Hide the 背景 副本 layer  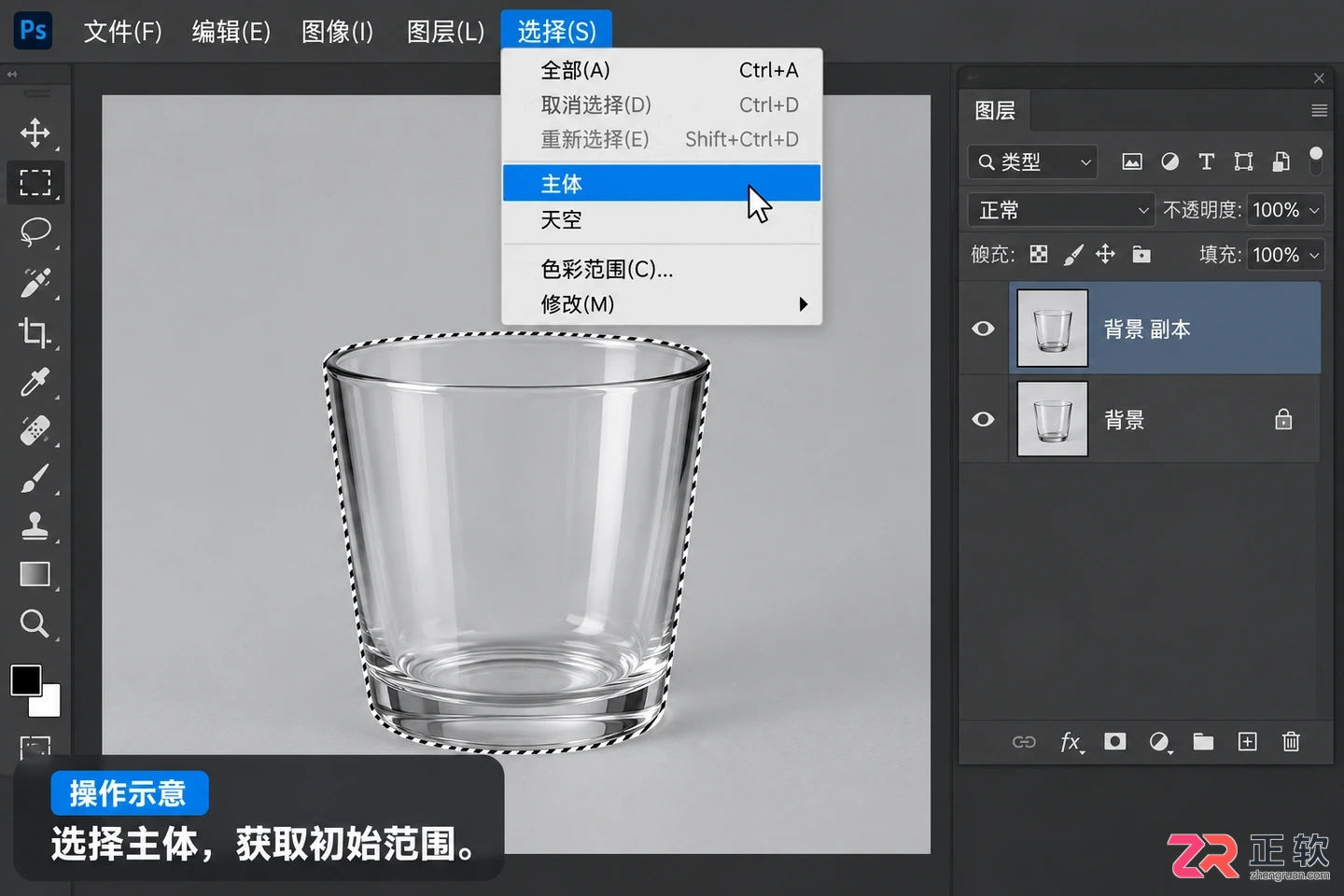tap(983, 329)
